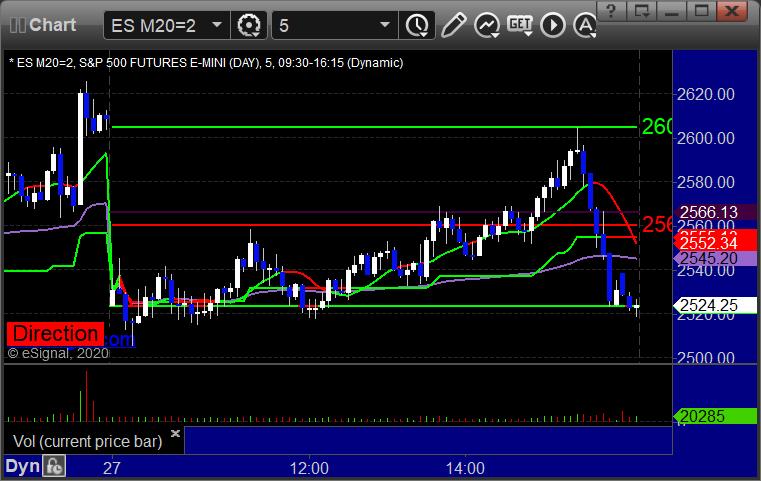761x481 pixels.
Task: Open the symbol settings gear menu
Action: (x=249, y=25)
